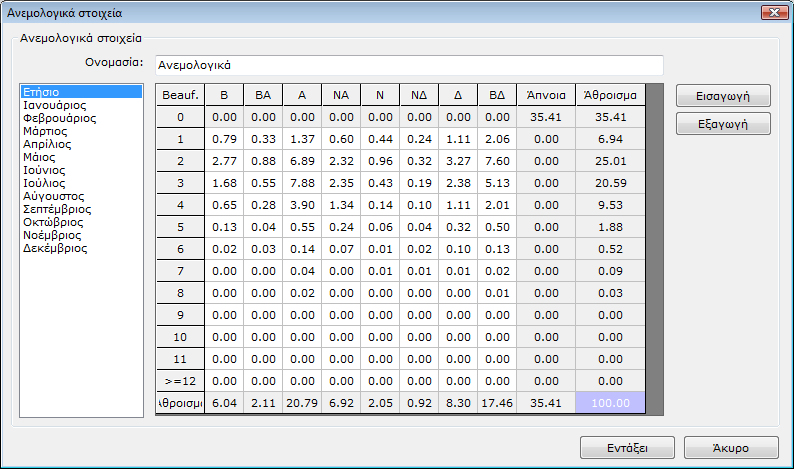Choose Ιούνιος from the month list
The width and height of the screenshot is (794, 469).
[44, 170]
